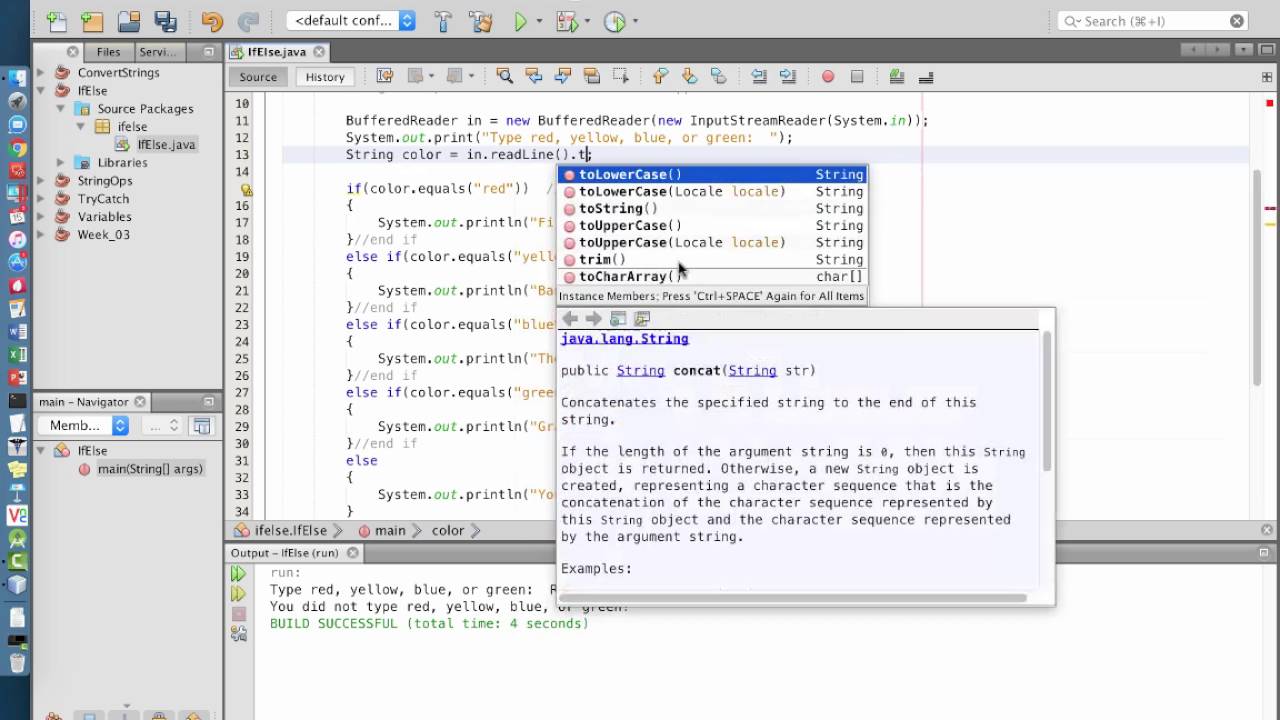
Task: Re-run green arrows icon in Output panel
Action: [x=238, y=574]
